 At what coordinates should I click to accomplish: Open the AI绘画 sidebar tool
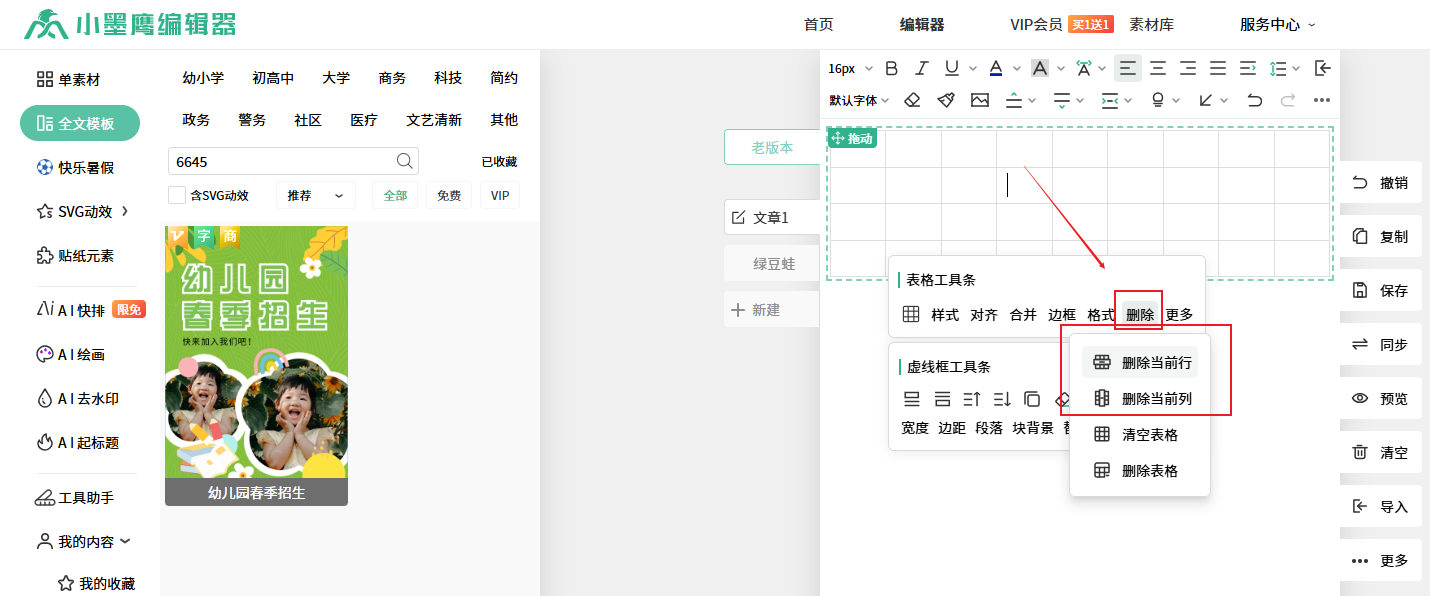click(x=71, y=354)
